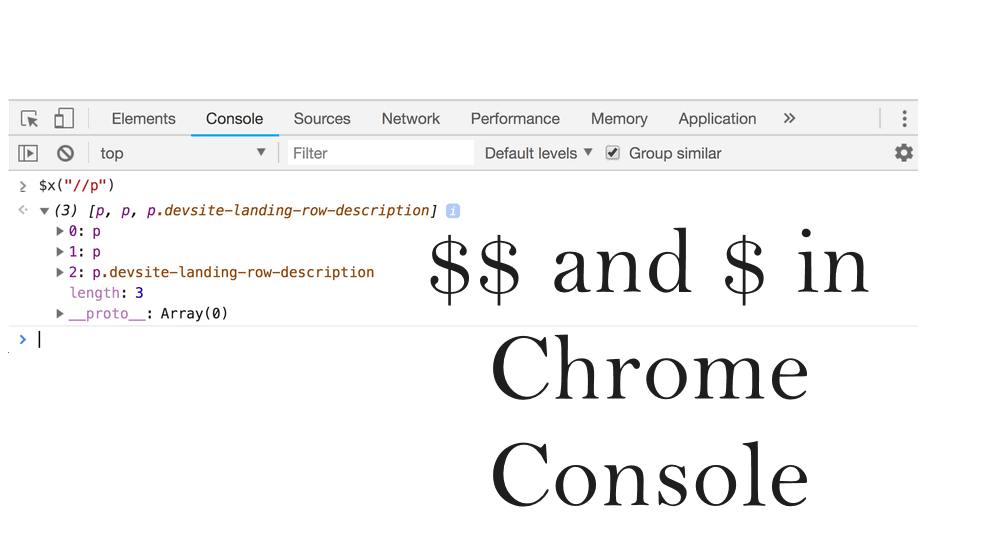Open the Memory tab
This screenshot has height=559, width=981.
coord(619,118)
